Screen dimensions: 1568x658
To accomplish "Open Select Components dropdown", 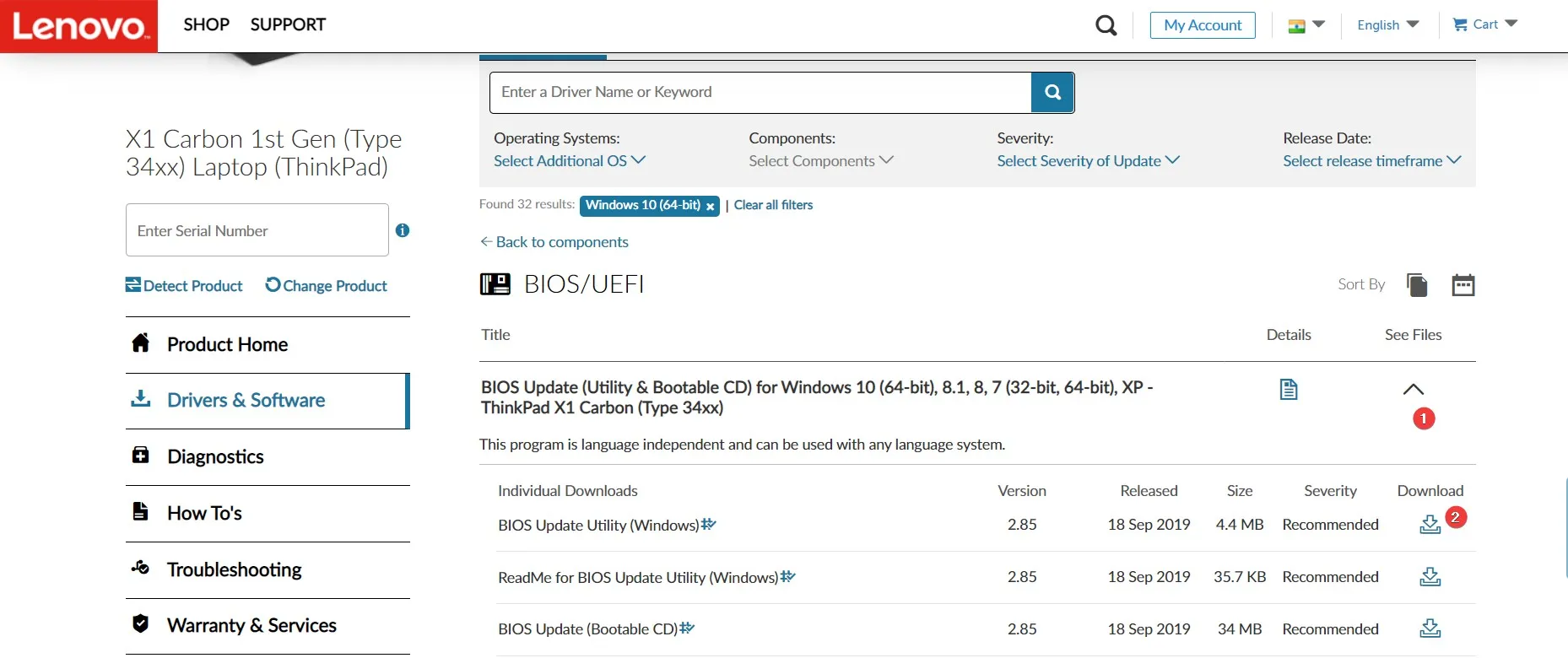I will (x=821, y=160).
